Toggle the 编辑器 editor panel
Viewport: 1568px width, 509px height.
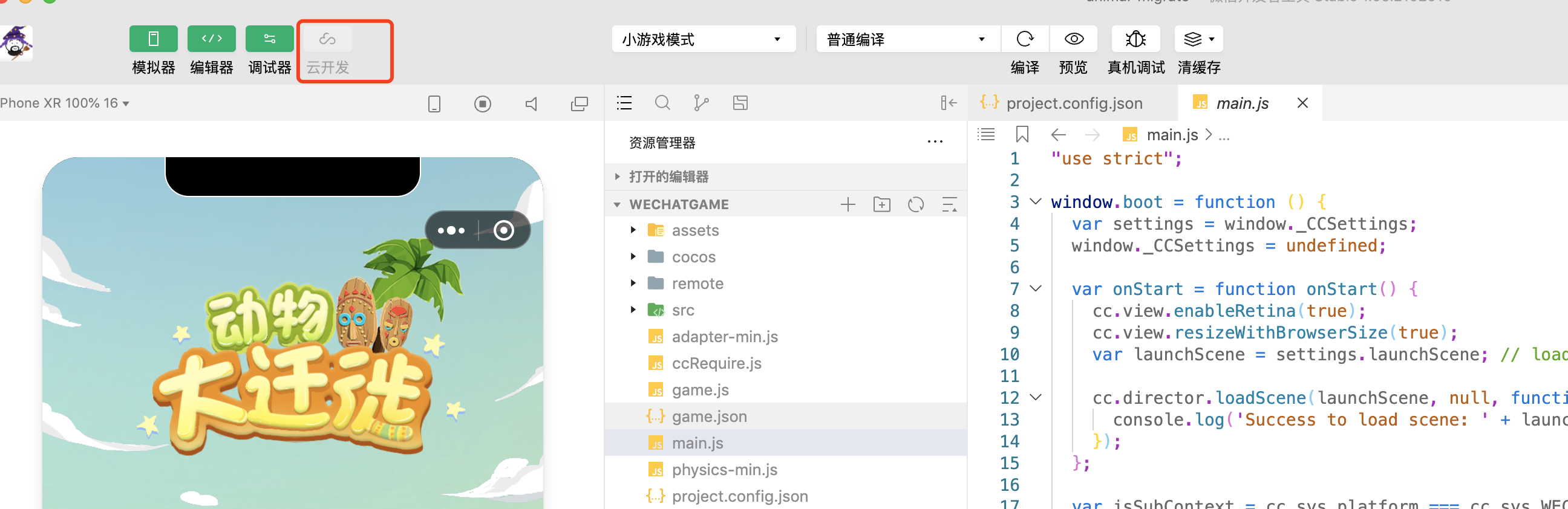(x=211, y=39)
